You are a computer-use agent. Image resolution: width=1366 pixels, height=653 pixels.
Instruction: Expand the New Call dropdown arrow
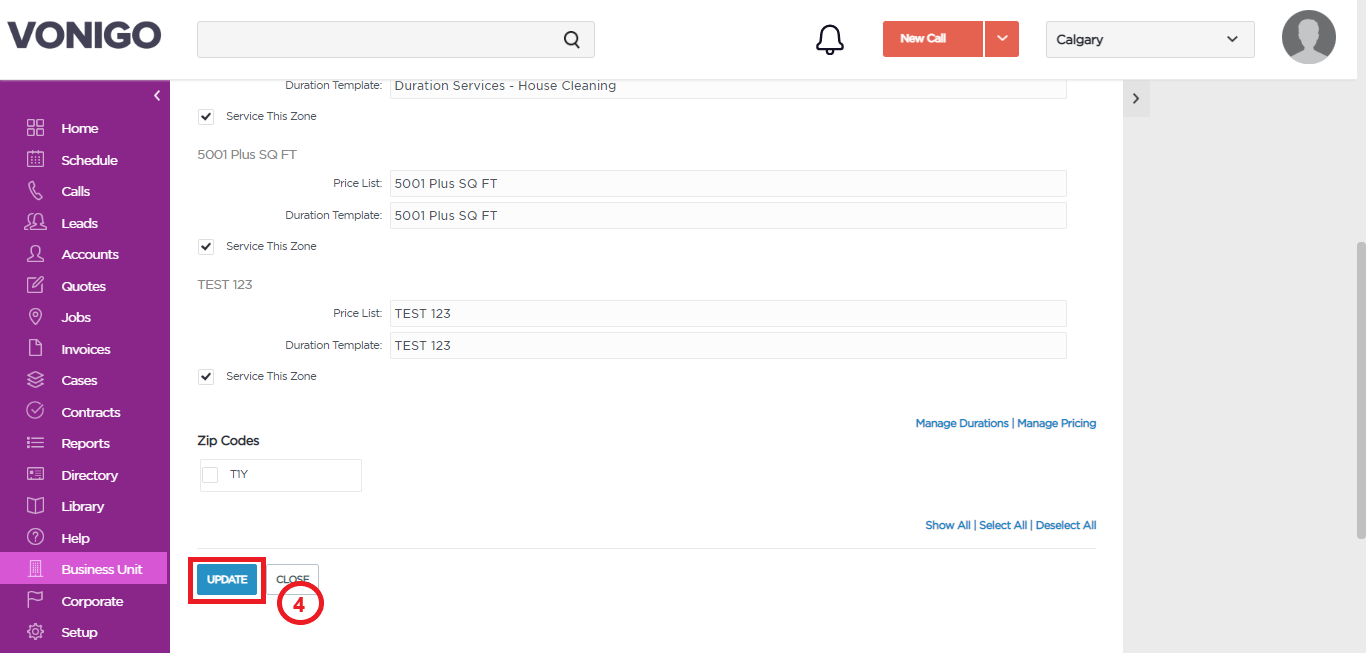click(x=1002, y=39)
